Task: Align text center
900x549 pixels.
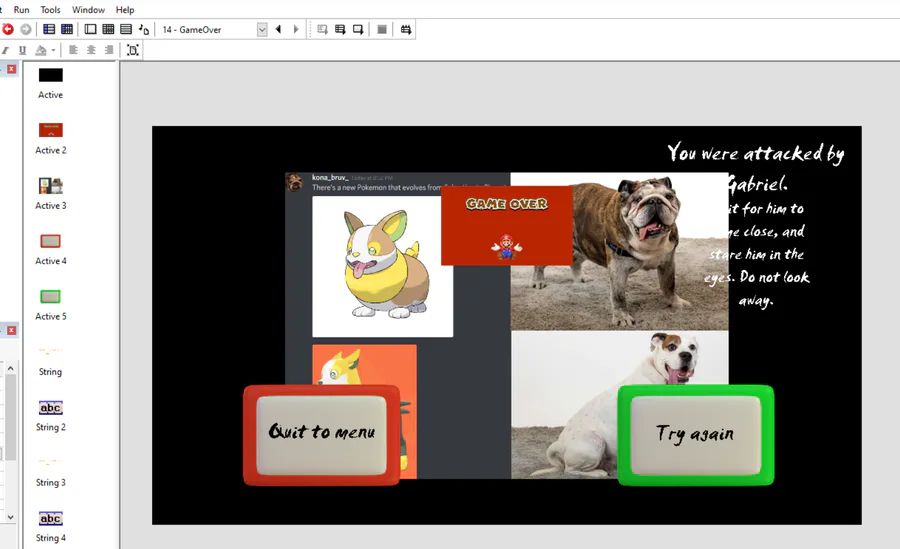Action: click(x=91, y=50)
